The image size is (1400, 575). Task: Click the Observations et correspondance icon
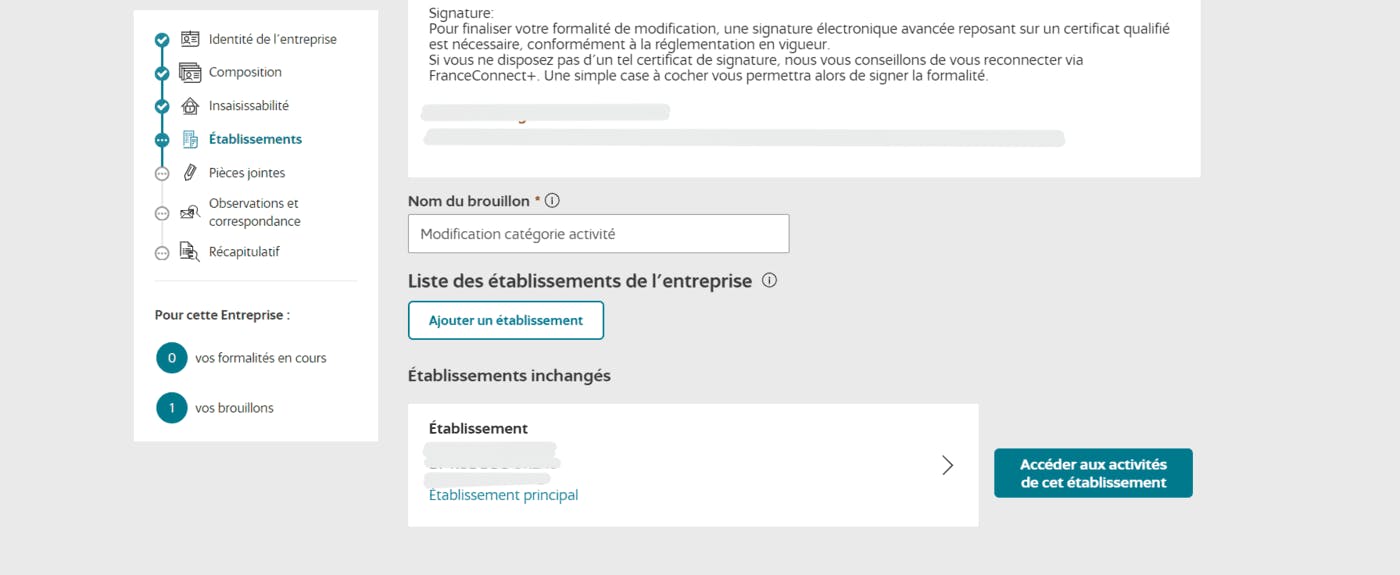(190, 212)
